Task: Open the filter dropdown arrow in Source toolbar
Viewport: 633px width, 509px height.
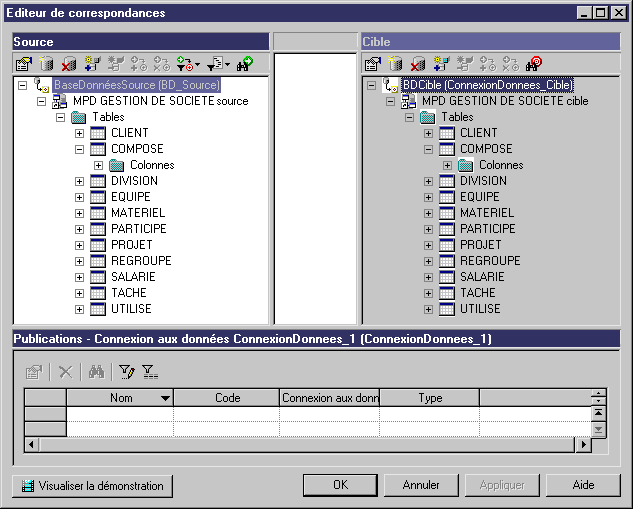Action: point(197,65)
